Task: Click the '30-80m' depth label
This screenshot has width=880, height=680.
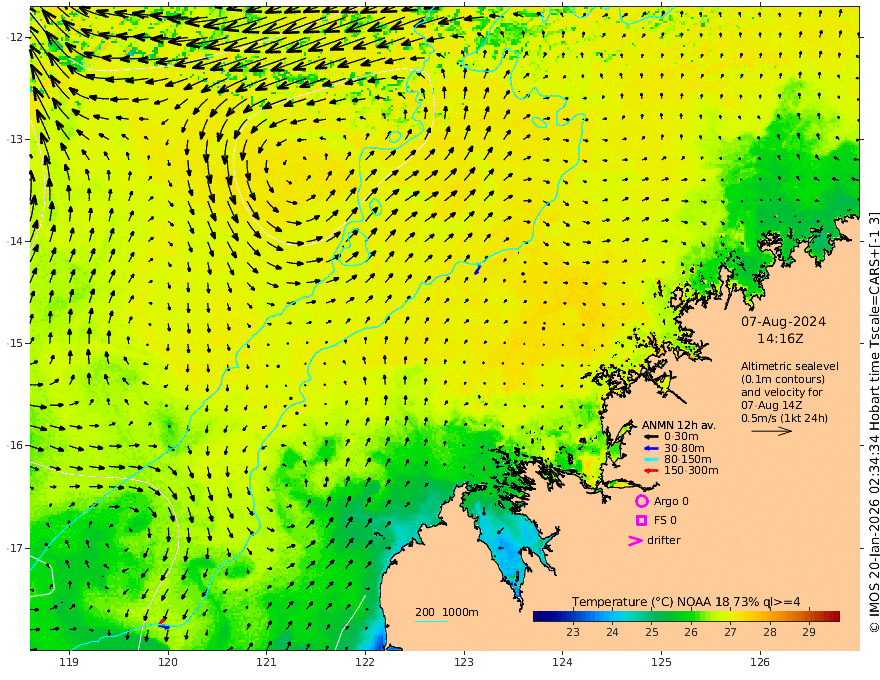Action: tap(684, 448)
